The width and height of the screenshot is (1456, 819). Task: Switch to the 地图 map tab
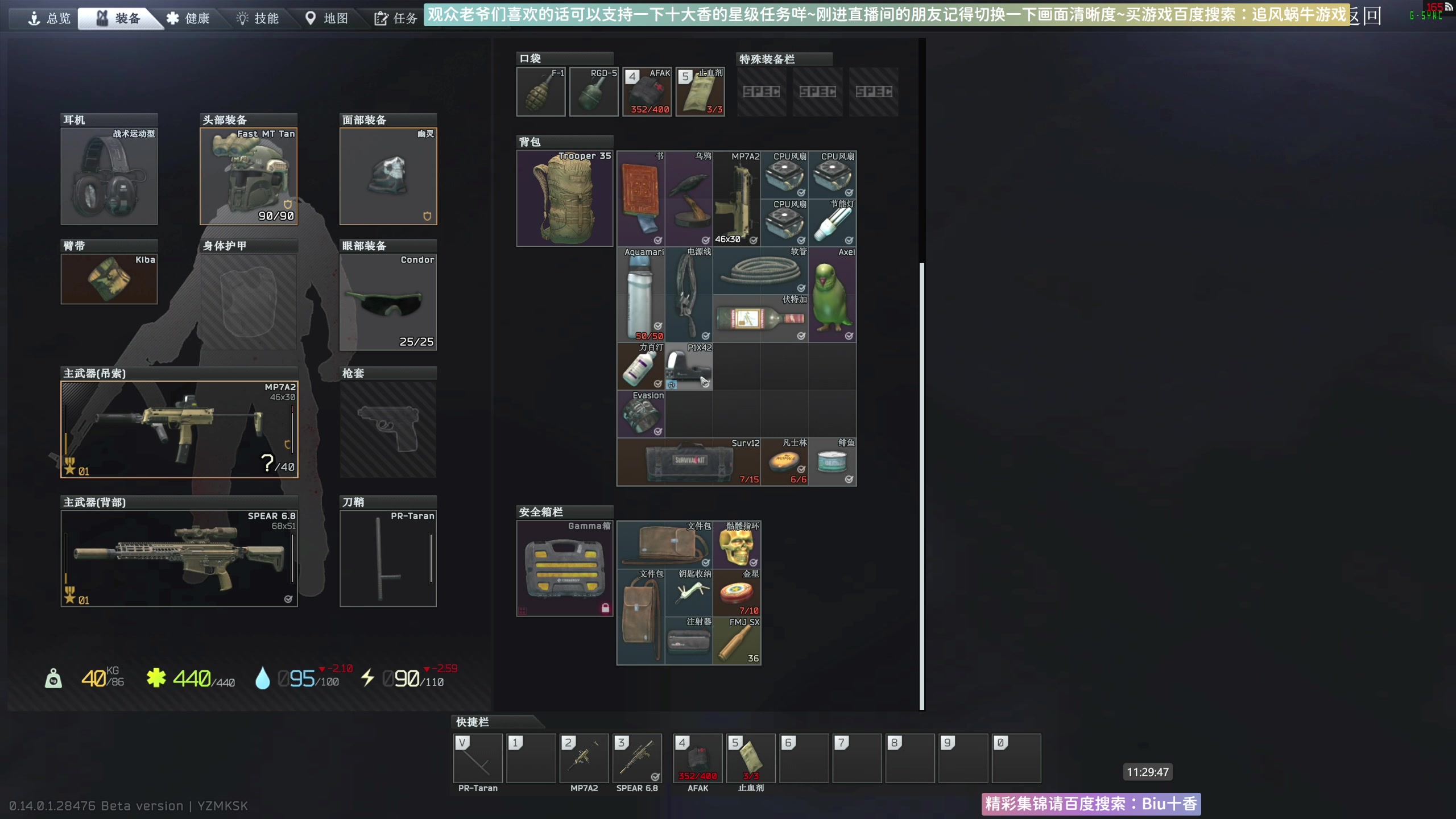[x=327, y=18]
